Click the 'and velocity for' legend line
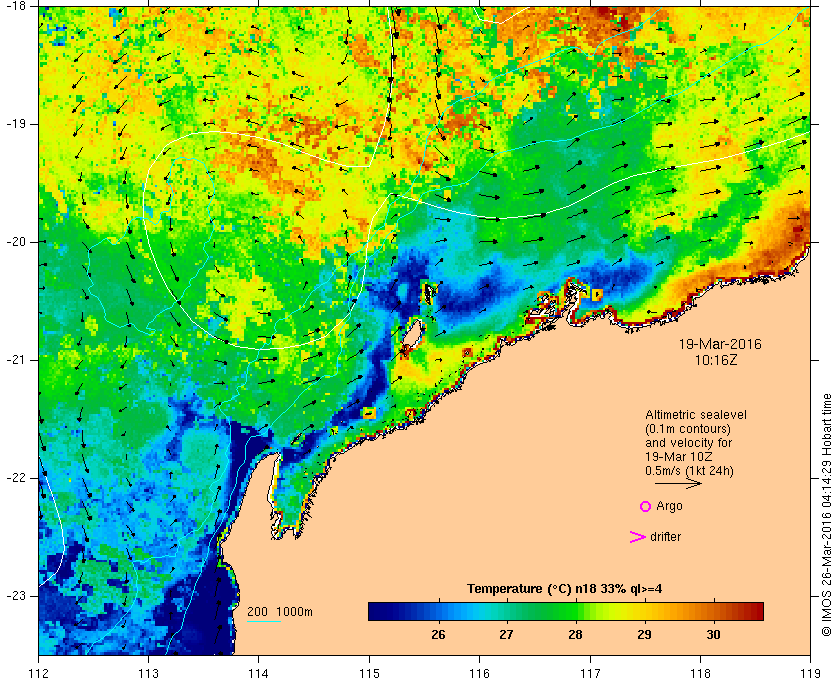Screen dimensions: 840x680 coord(688,443)
